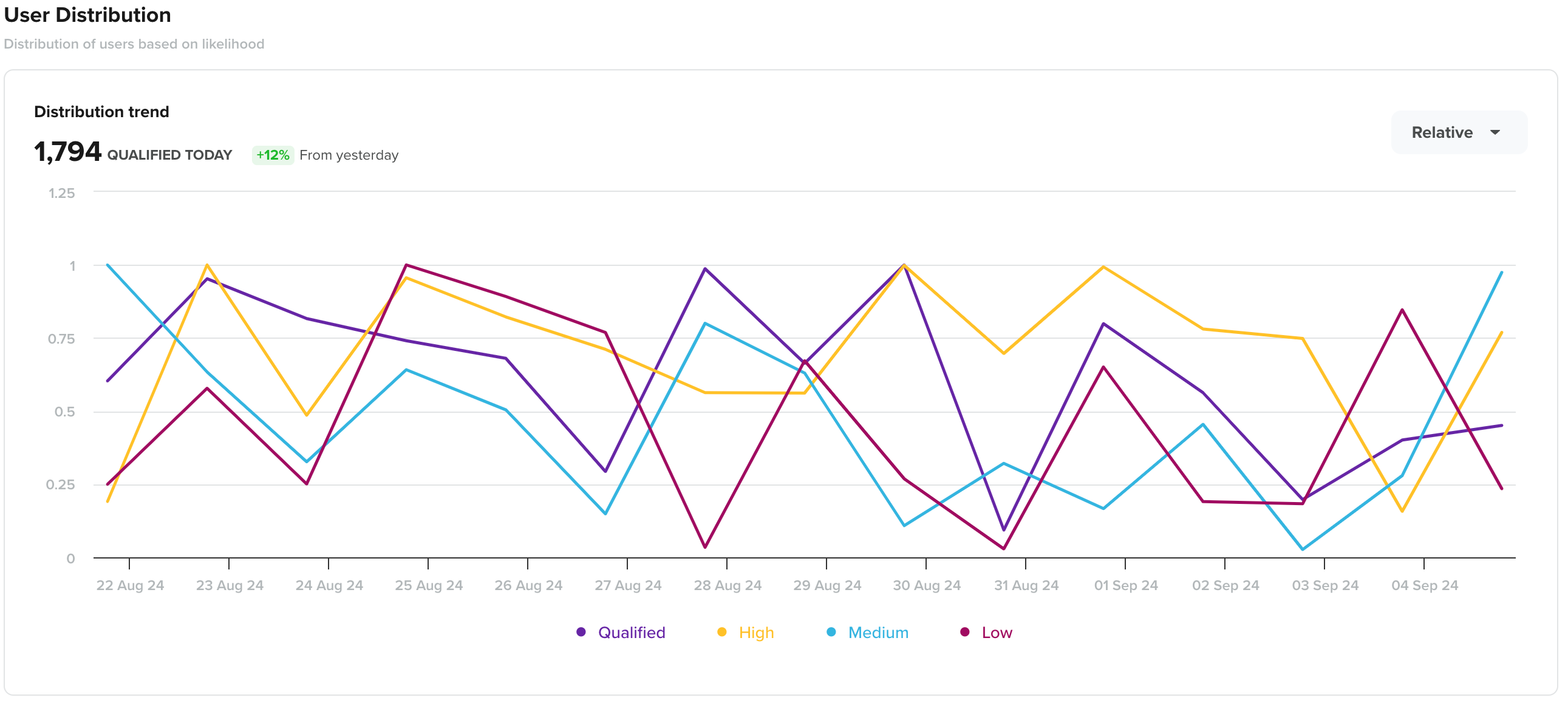Image resolution: width=1568 pixels, height=703 pixels.
Task: Click the Distribution trend heading
Action: pos(101,111)
